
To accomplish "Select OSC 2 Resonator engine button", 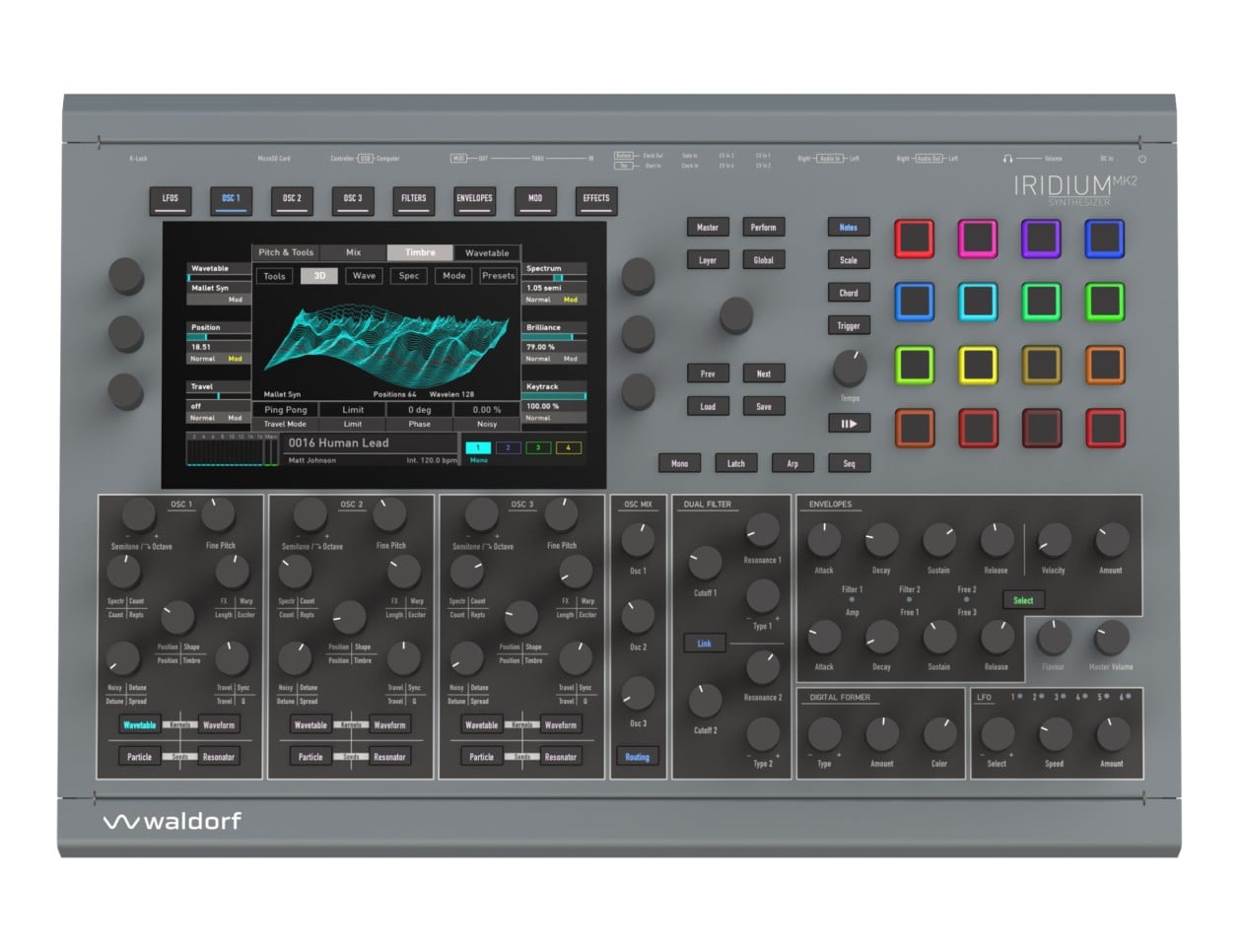I will click(x=389, y=757).
